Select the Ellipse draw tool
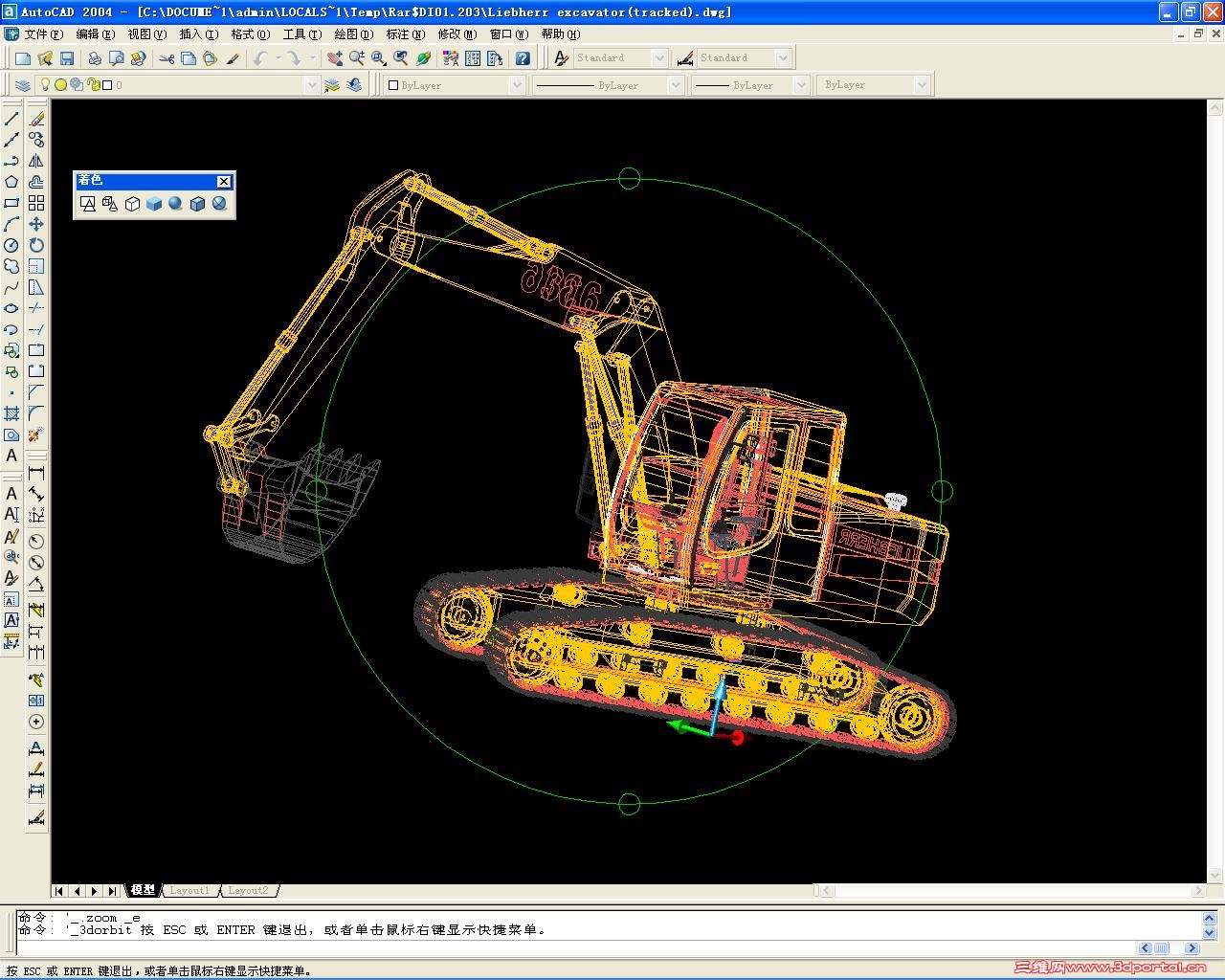The height and width of the screenshot is (980, 1225). pos(11,308)
